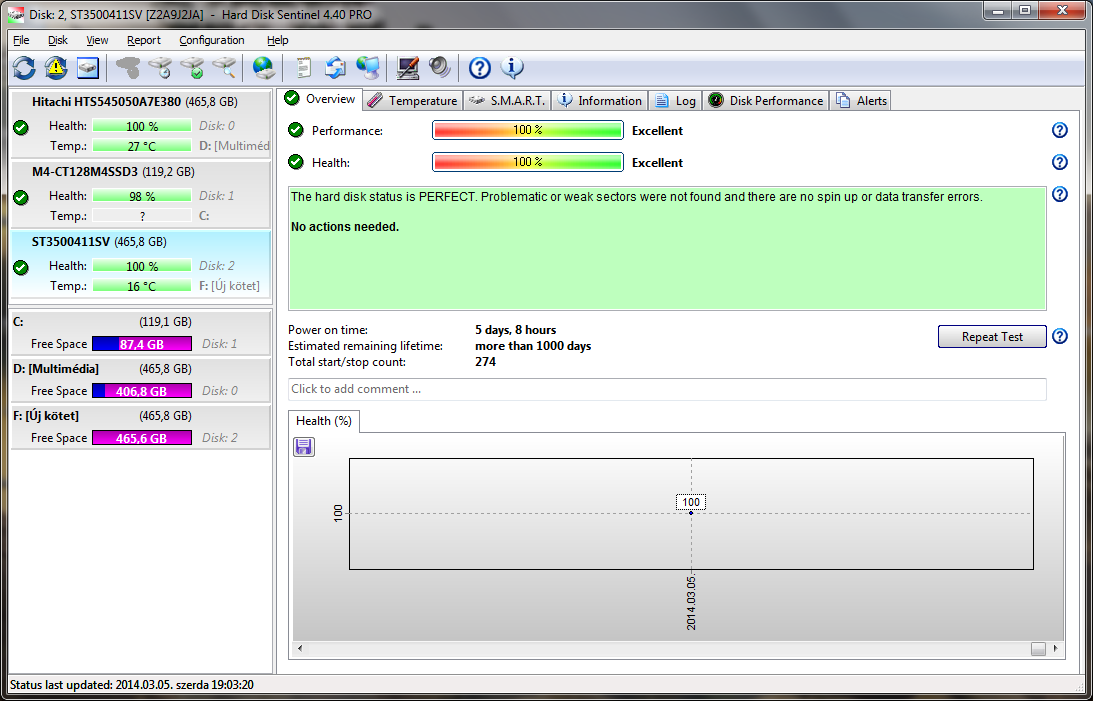Open the File menu
This screenshot has width=1093, height=701.
click(x=21, y=40)
